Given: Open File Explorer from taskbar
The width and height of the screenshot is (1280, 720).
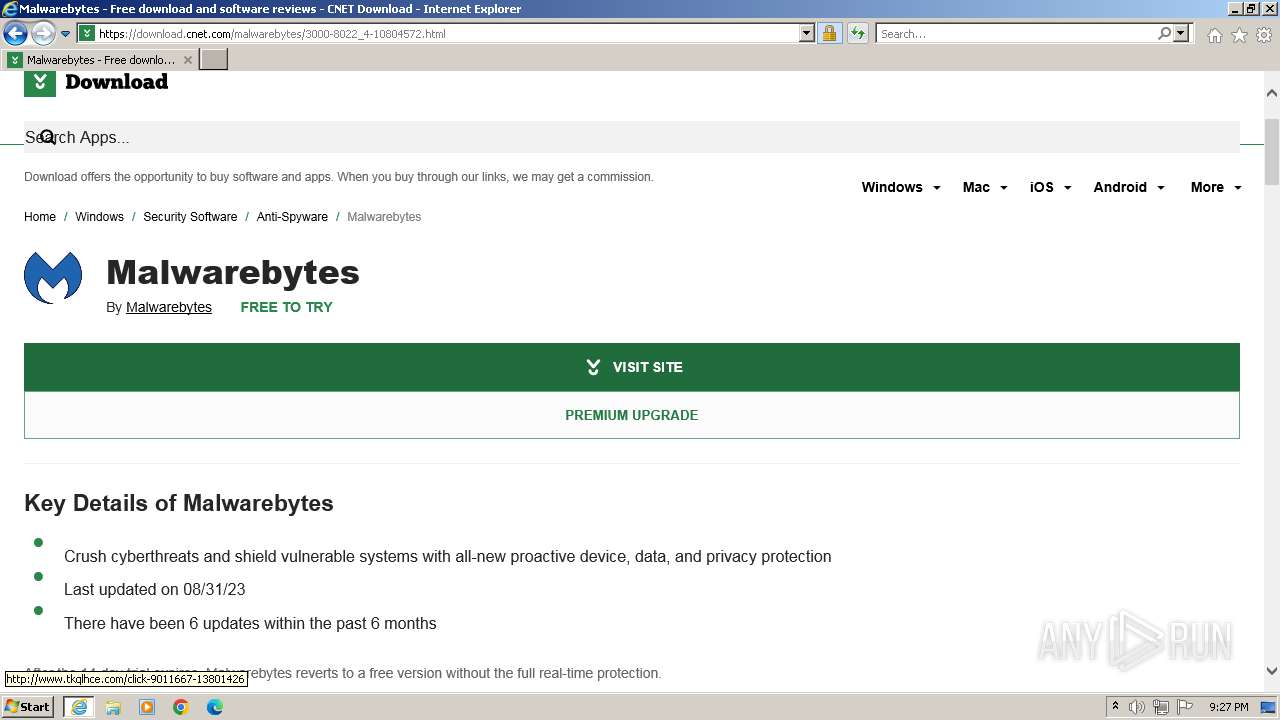Looking at the screenshot, I should [x=113, y=707].
